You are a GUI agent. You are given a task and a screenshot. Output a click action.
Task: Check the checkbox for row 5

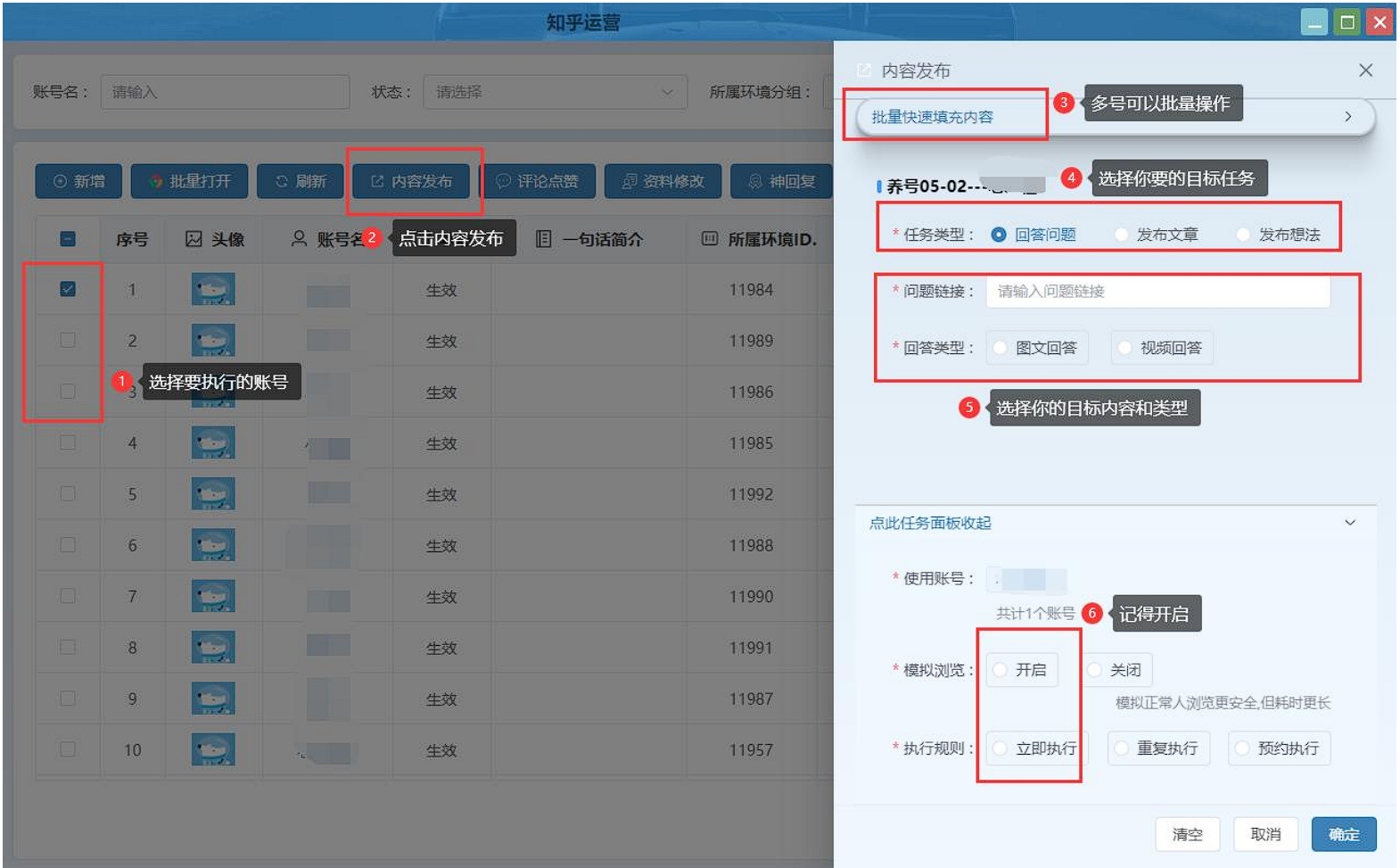coord(68,493)
